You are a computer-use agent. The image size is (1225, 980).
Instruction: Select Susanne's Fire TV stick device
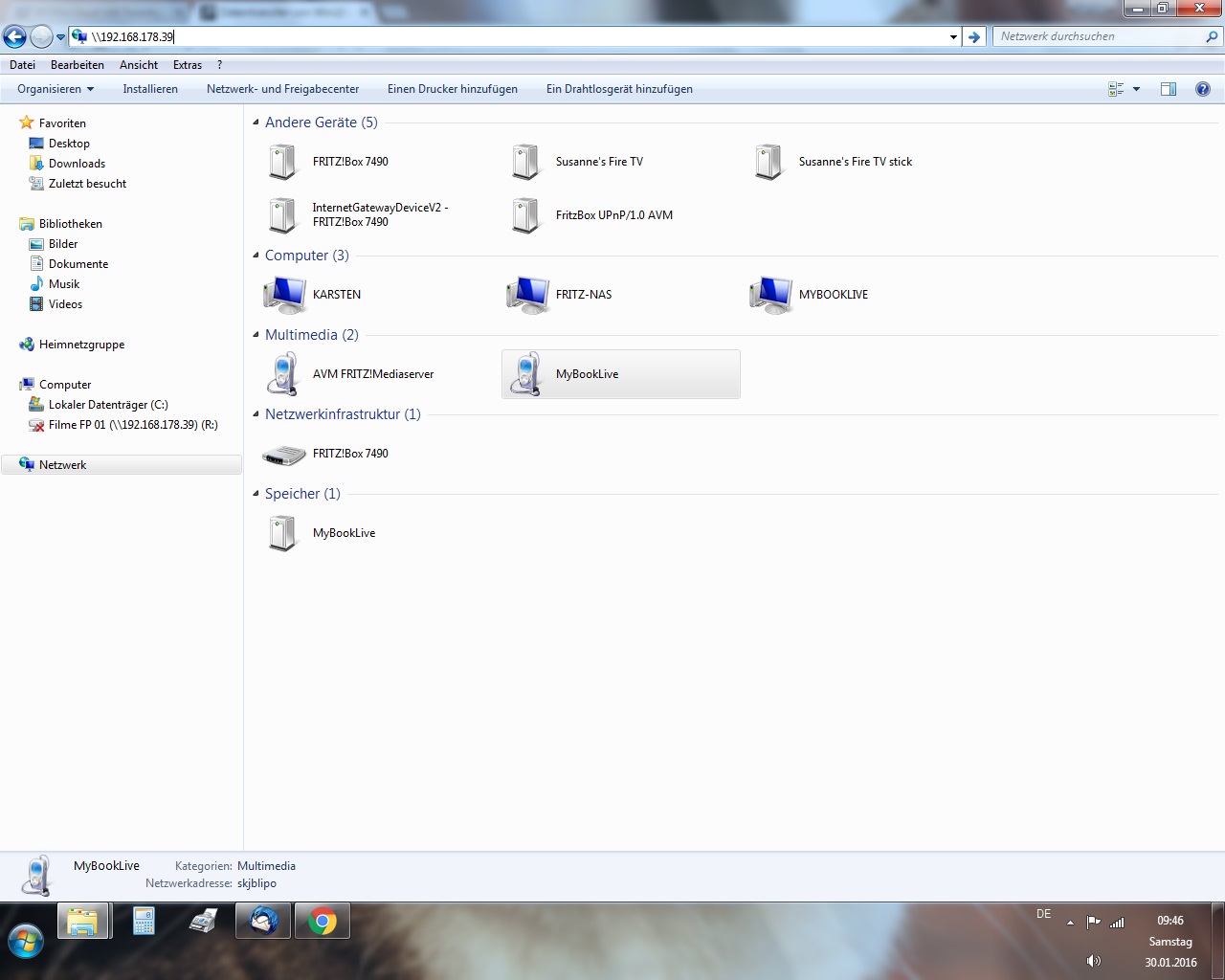(x=769, y=162)
